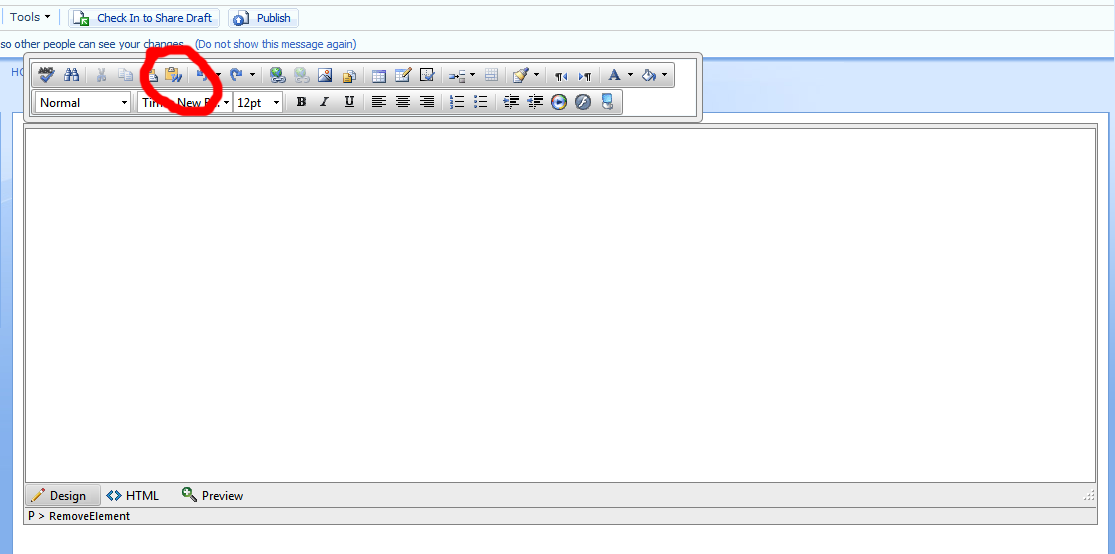Apply background color with paint bucket
Image resolution: width=1115 pixels, height=554 pixels.
pos(649,75)
